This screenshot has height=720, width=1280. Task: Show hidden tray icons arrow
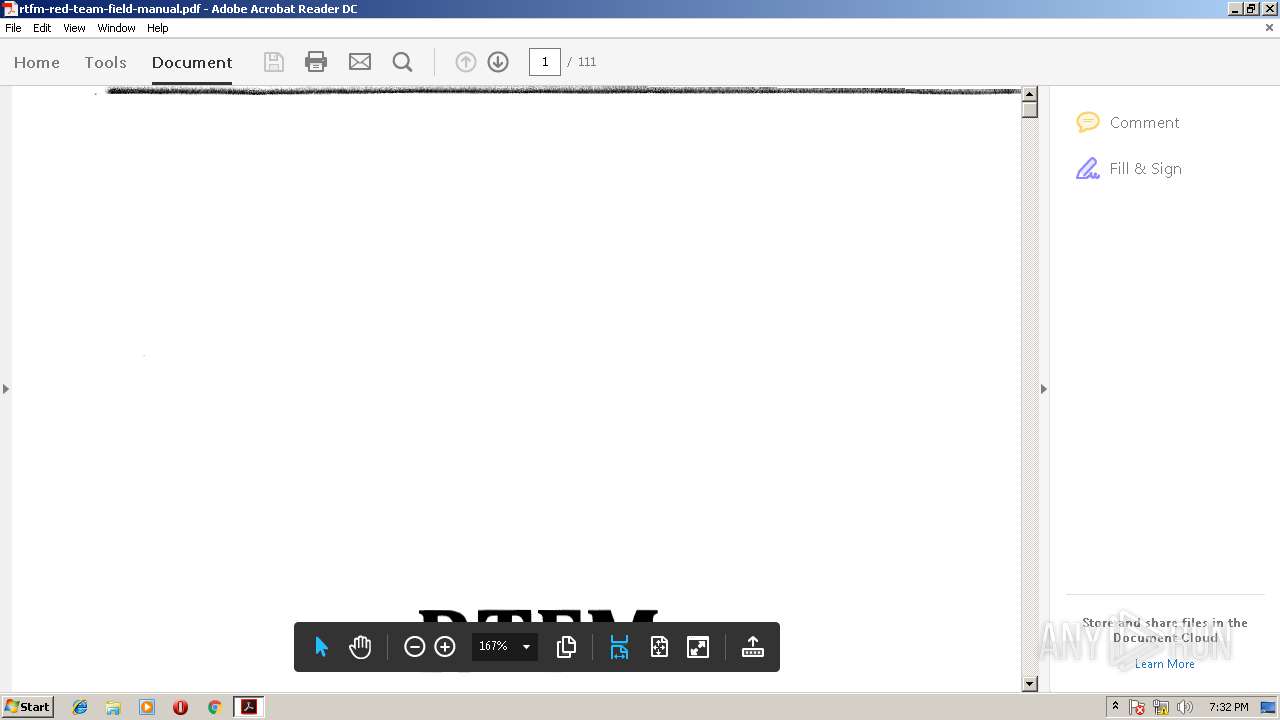pyautogui.click(x=1115, y=707)
